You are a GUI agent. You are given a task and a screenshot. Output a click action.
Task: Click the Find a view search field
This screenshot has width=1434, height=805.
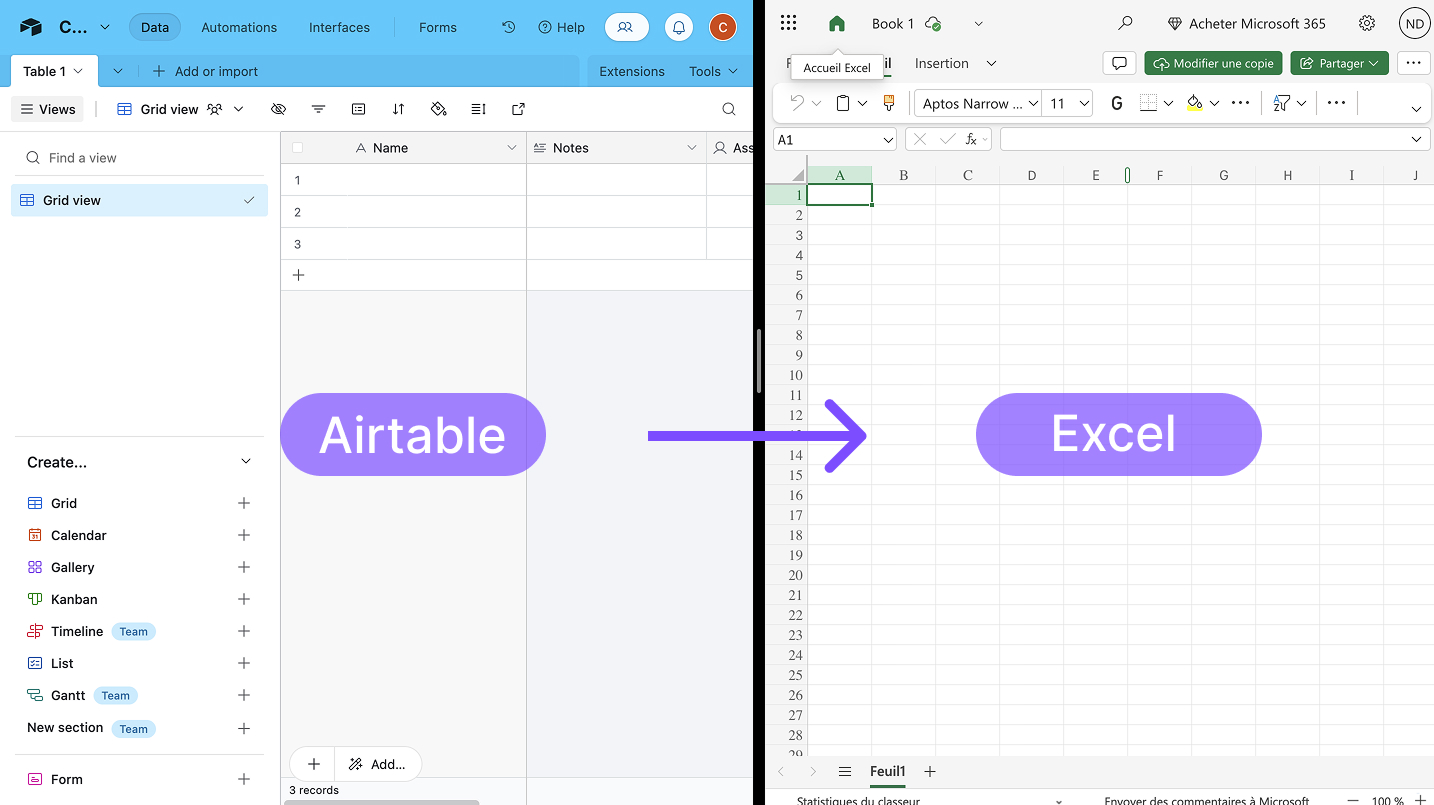[x=140, y=157]
